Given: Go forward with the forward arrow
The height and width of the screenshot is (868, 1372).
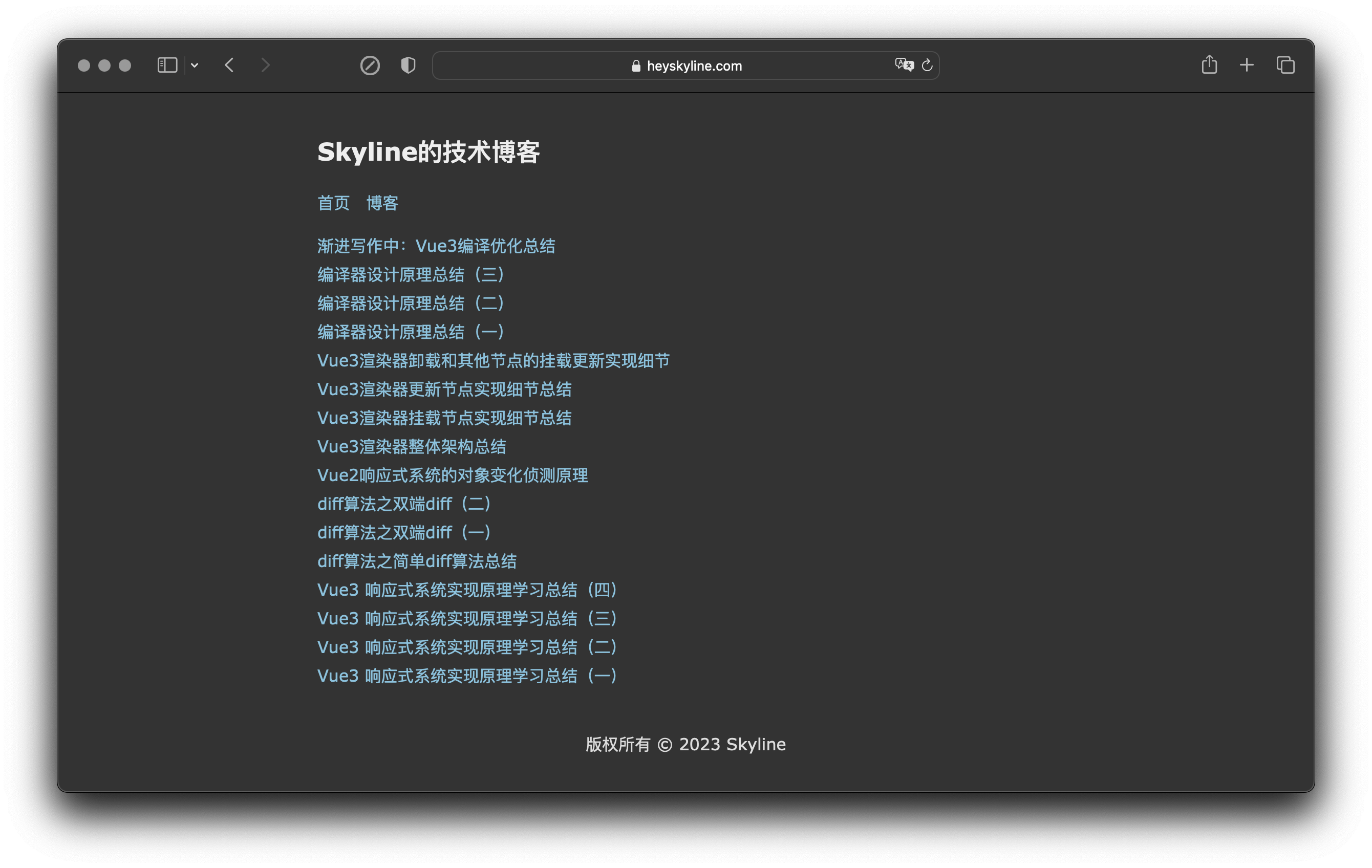Looking at the screenshot, I should tap(266, 66).
